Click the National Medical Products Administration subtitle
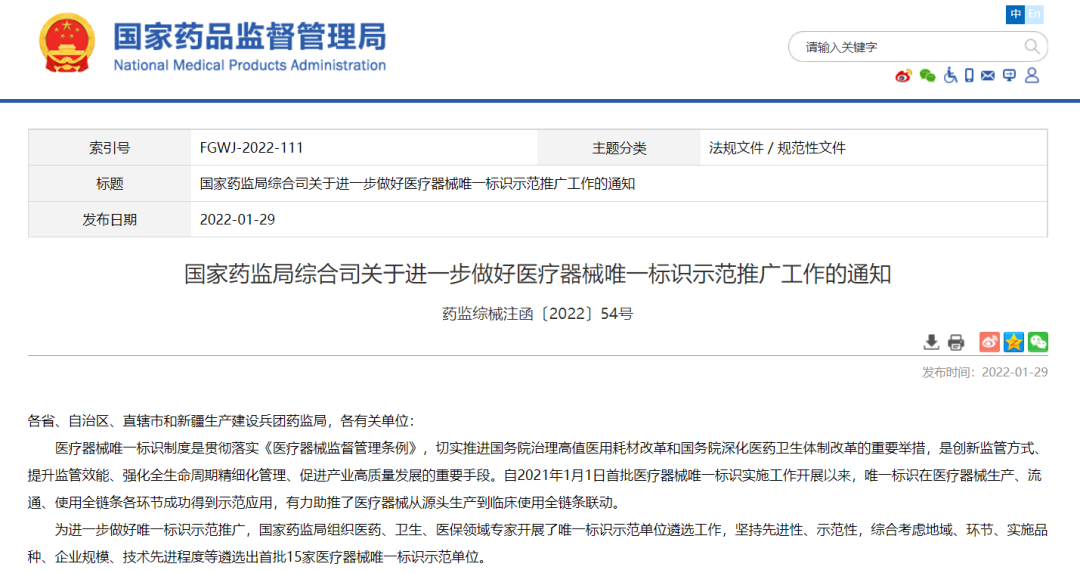This screenshot has height=573, width=1080. (249, 65)
